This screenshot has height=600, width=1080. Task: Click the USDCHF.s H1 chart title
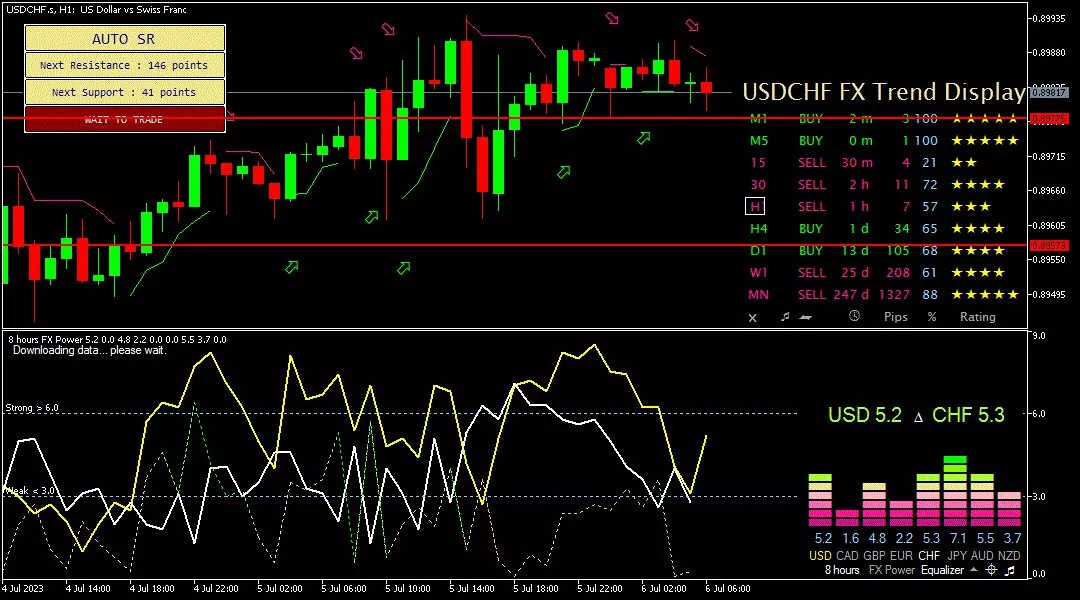96,10
